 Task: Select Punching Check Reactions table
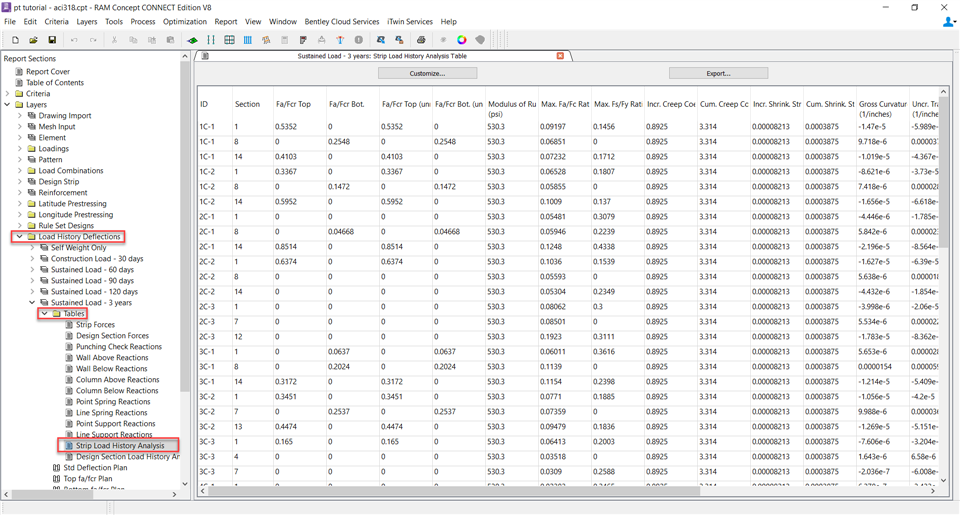tap(119, 347)
